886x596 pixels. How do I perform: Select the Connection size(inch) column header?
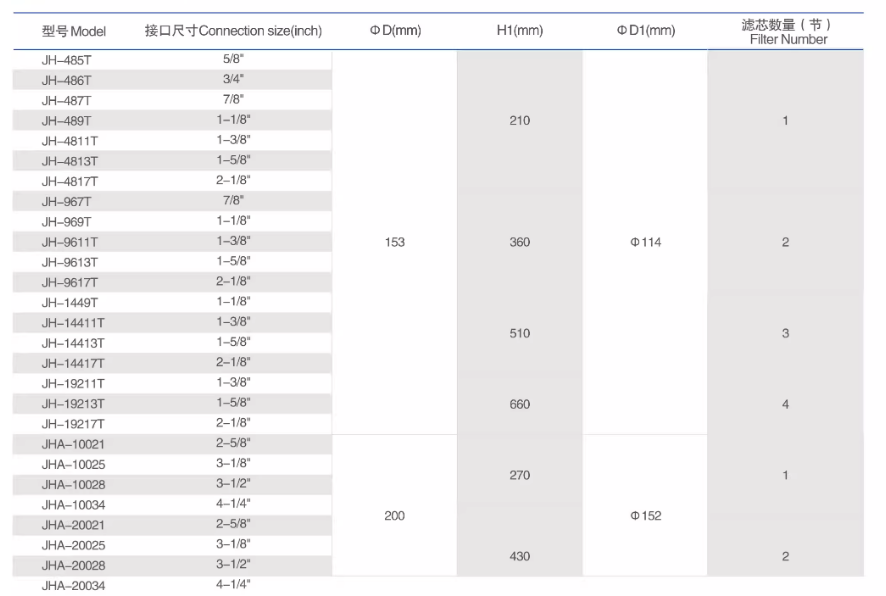click(x=233, y=31)
